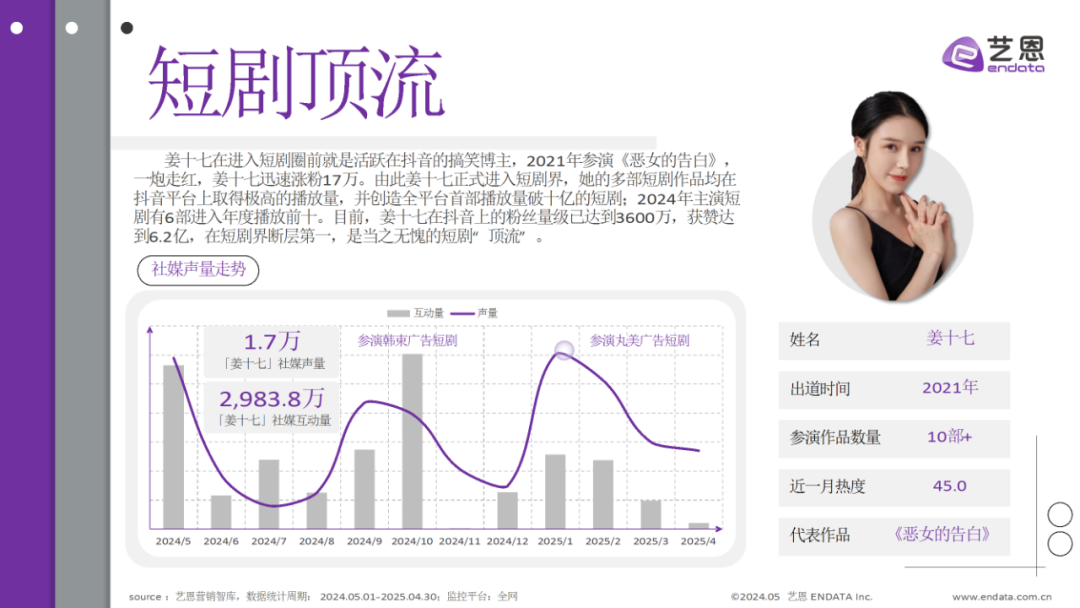Click the 姓名 field label
Screen dimensions: 1080x608
(x=804, y=339)
